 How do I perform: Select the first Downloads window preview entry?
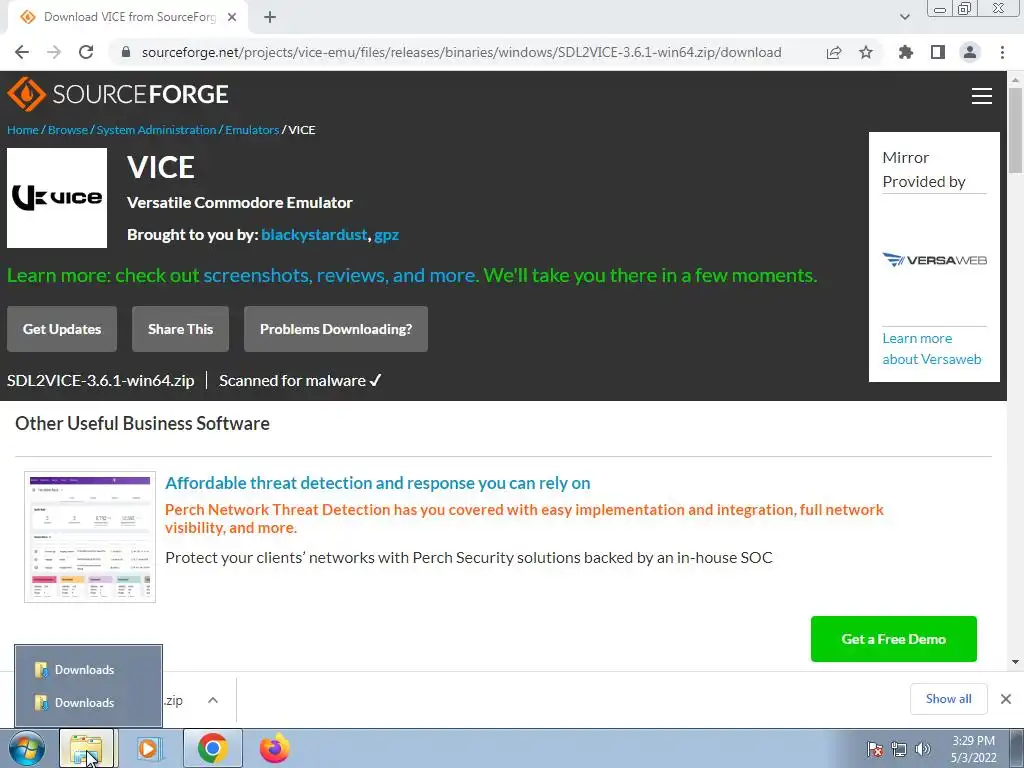click(89, 669)
